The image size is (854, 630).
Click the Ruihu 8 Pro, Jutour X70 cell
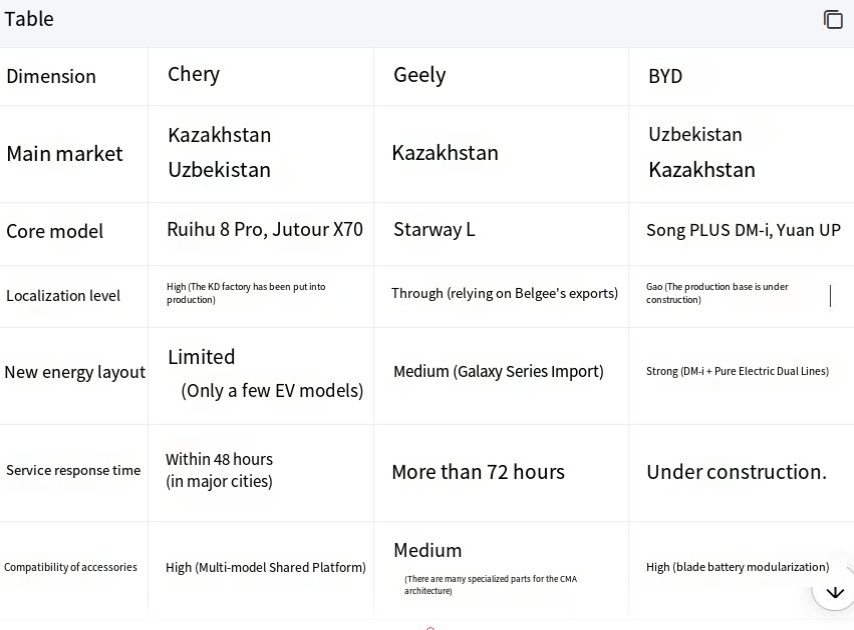coord(265,229)
